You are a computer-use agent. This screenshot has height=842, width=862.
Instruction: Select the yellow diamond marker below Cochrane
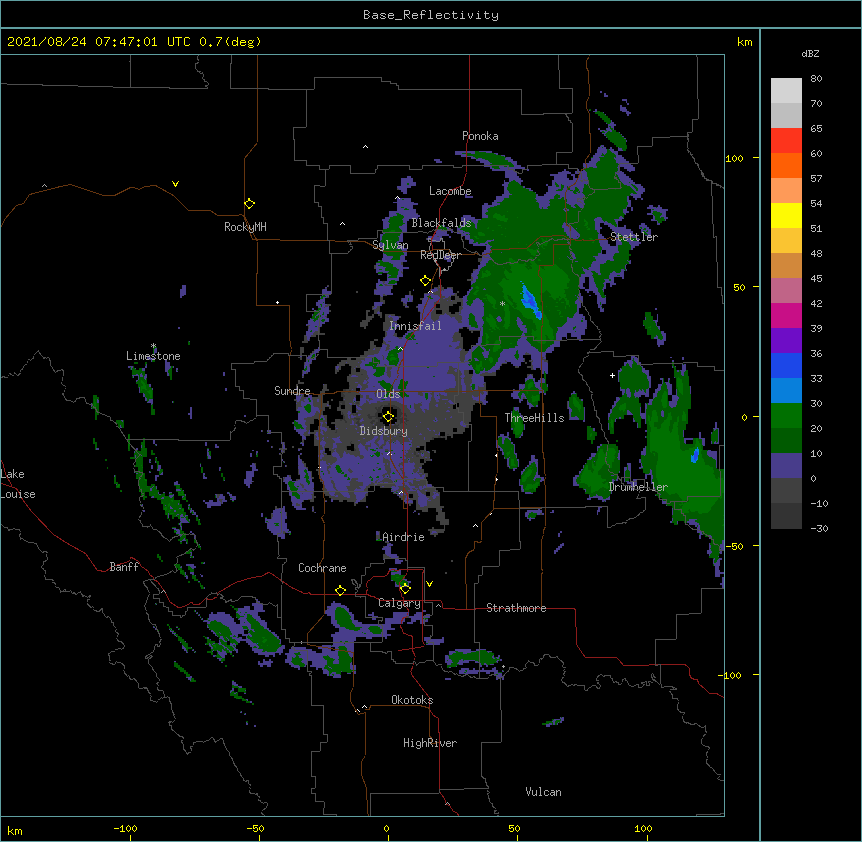[x=340, y=590]
